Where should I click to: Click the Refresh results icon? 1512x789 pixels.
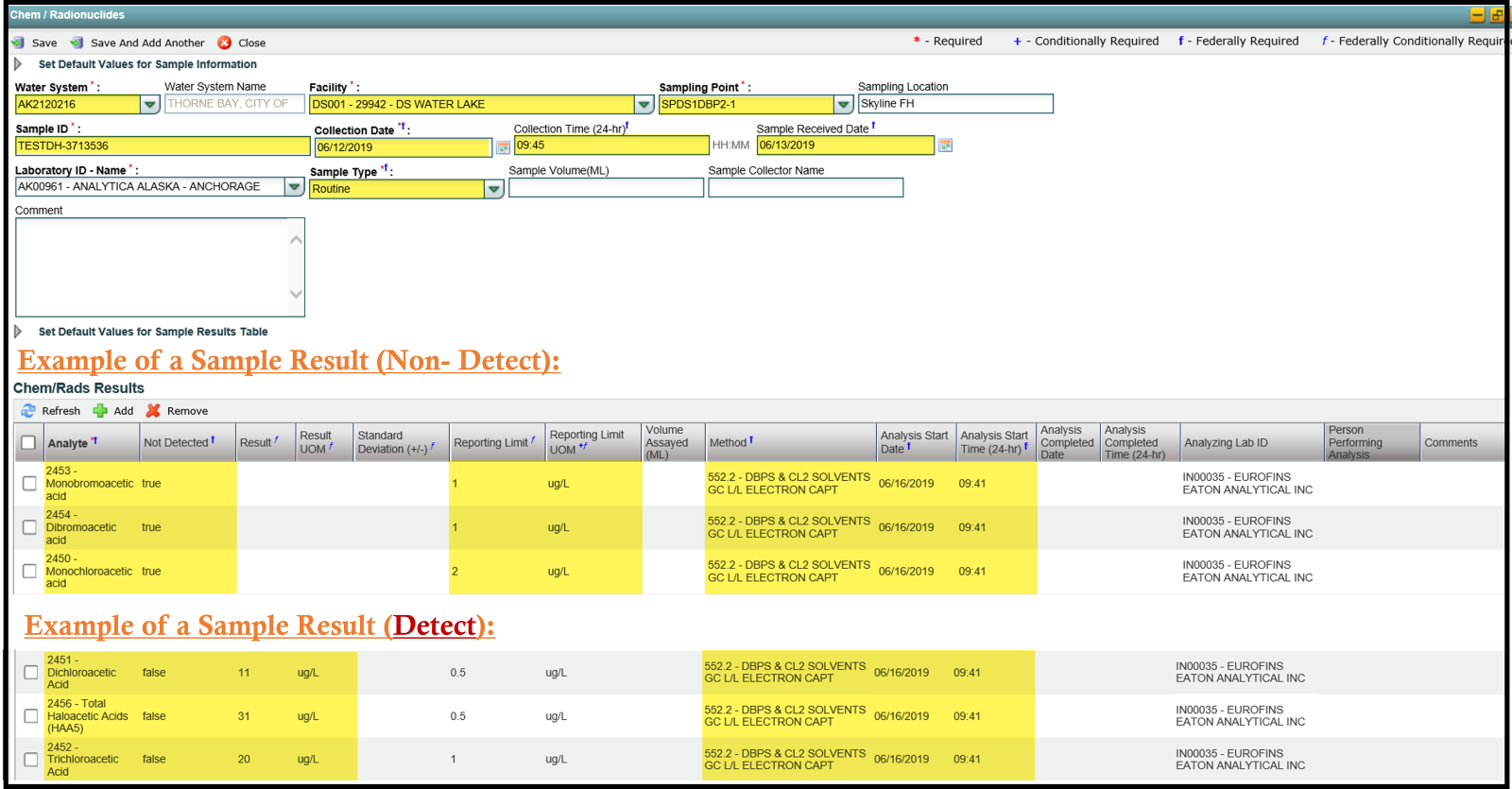coord(28,411)
